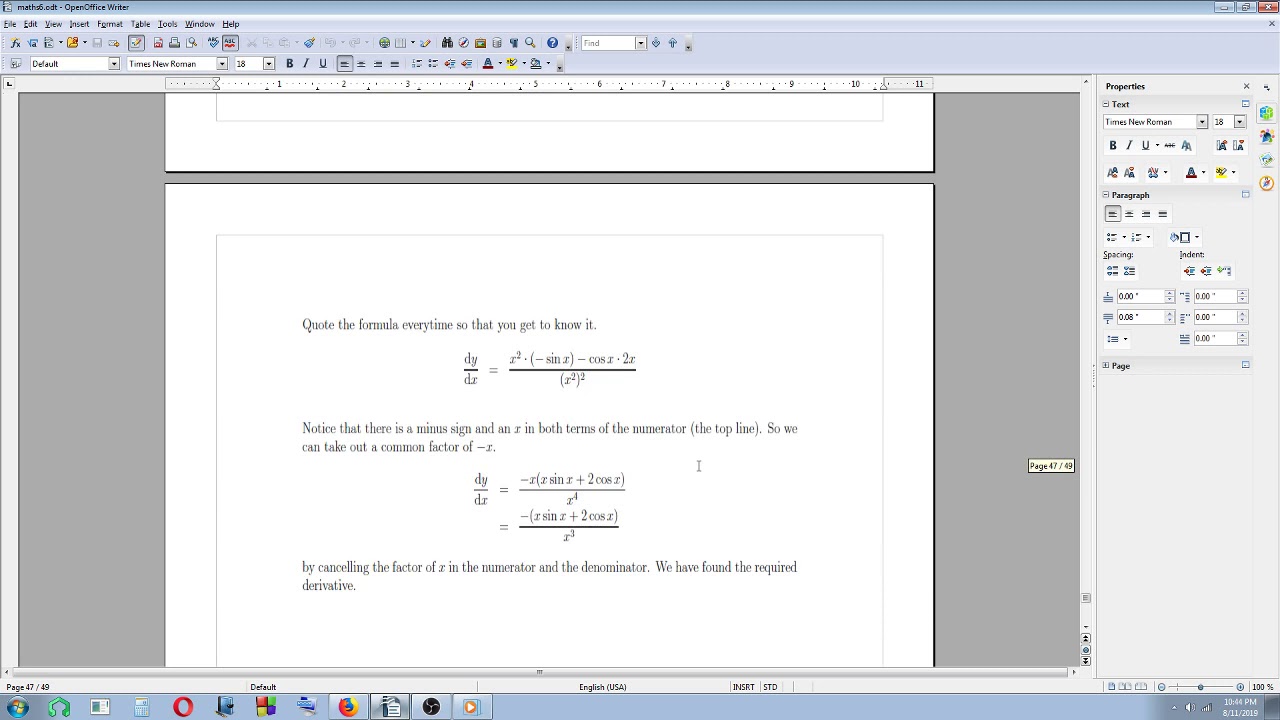Expand the Page section in Properties
Screen dimensions: 1280x720
tap(1106, 366)
